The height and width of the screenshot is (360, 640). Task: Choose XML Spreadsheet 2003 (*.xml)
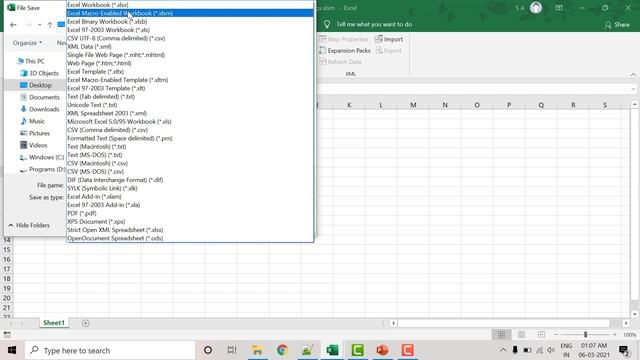tap(190, 113)
